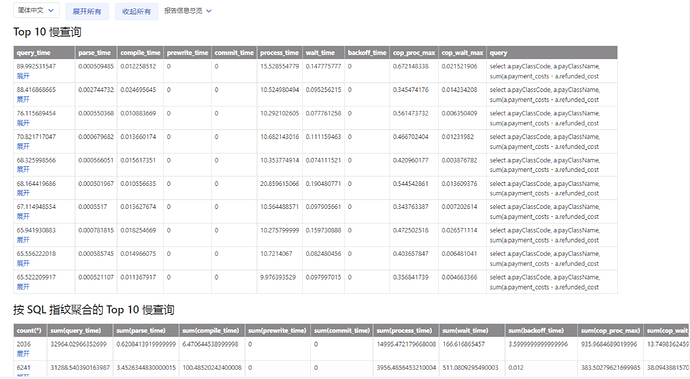Screen dimensions: 690x379
Task: Click the prewrite_time column header
Action: (187, 52)
